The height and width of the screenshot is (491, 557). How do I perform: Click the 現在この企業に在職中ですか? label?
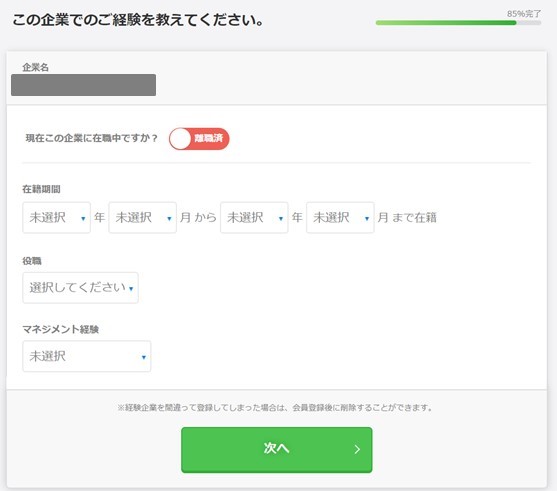coord(91,138)
